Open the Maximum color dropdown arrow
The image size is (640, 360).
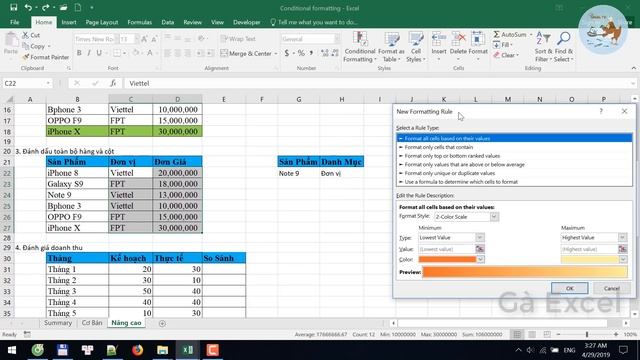623,259
